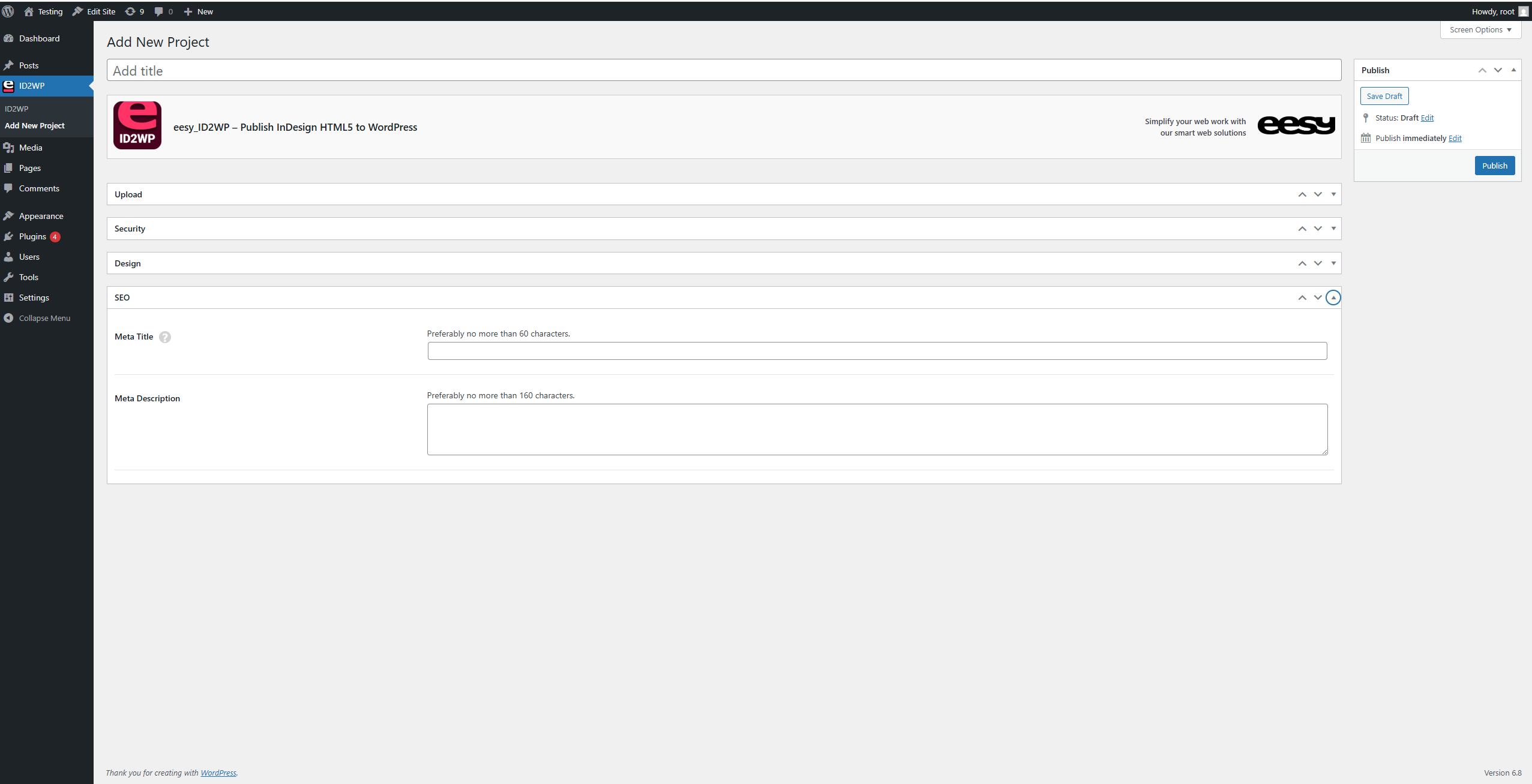This screenshot has height=784, width=1532.
Task: Move Upload panel up
Action: tap(1302, 194)
